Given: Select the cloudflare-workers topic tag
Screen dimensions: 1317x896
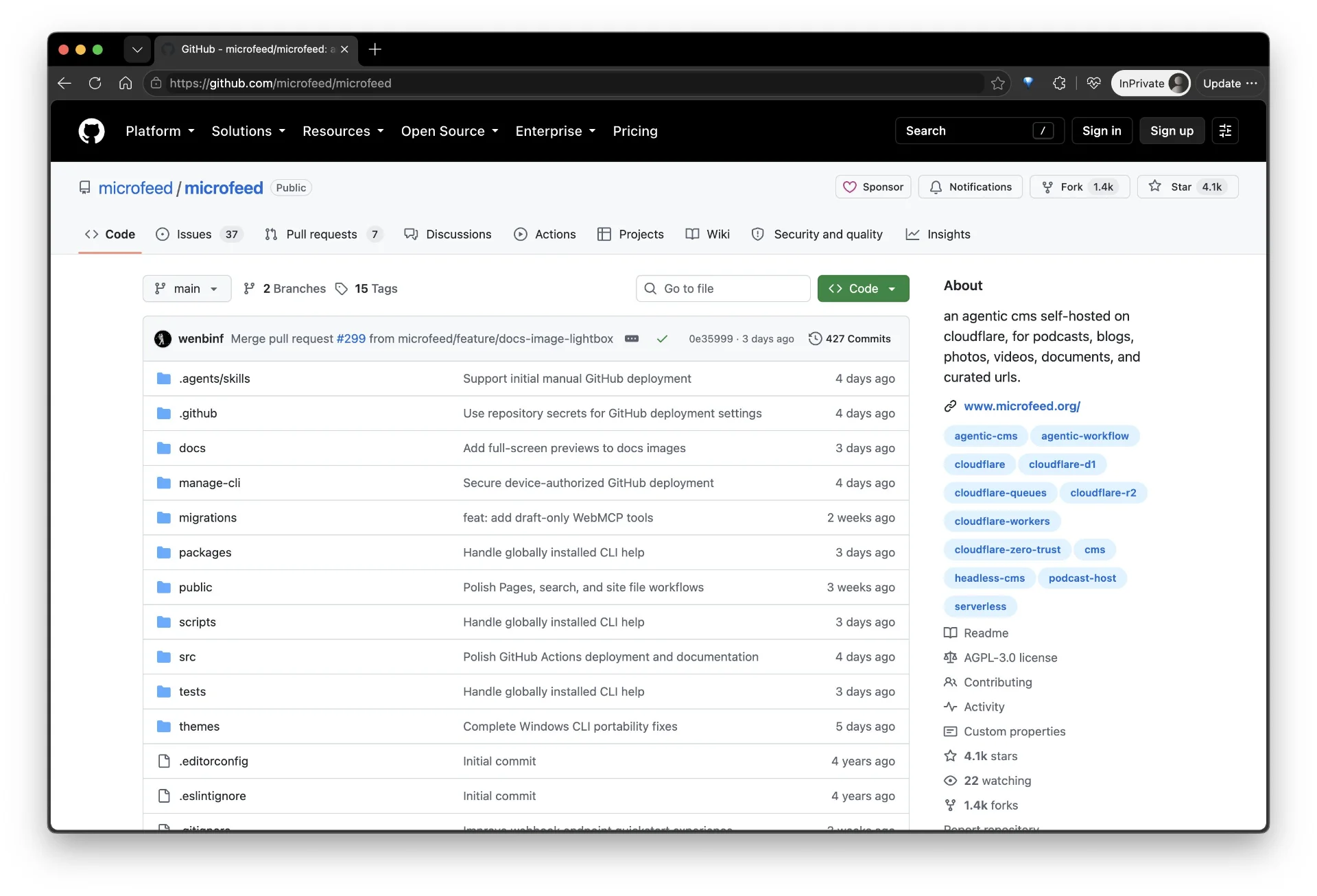Looking at the screenshot, I should tap(1002, 521).
